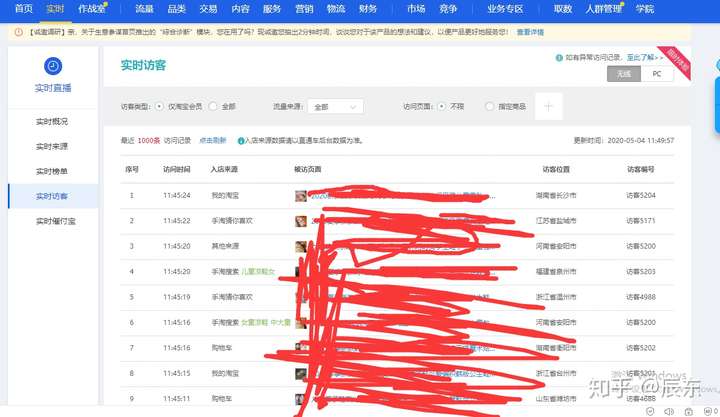Open 业务专区 in top navigation

tap(505, 9)
